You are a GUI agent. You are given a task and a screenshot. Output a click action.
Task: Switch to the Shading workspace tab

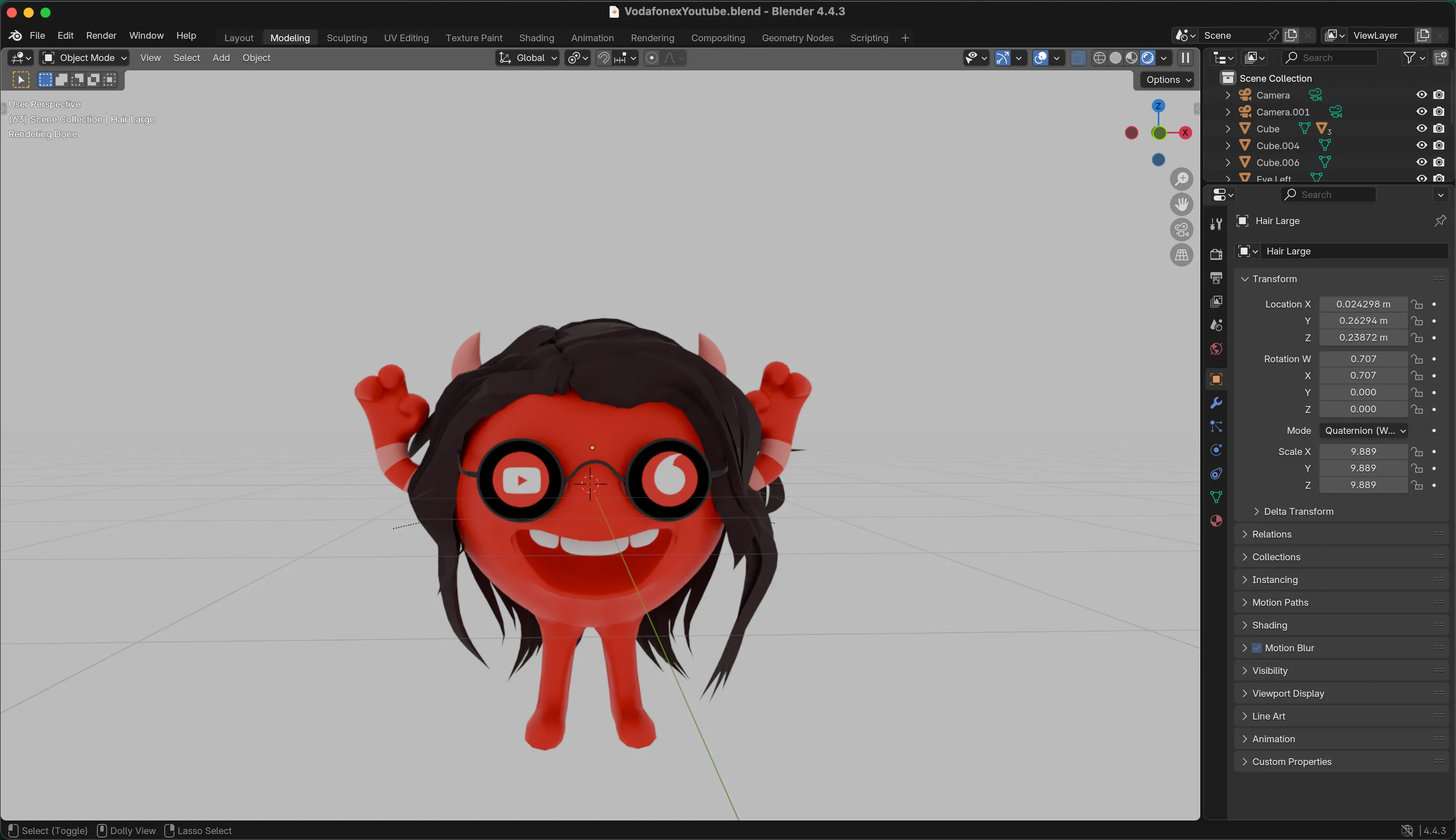[x=536, y=37]
